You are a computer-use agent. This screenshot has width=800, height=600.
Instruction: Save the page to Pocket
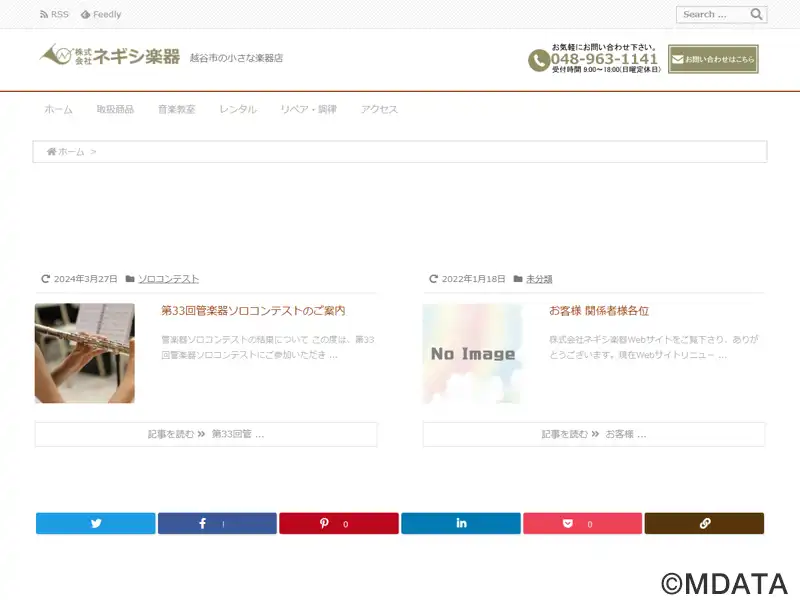582,523
